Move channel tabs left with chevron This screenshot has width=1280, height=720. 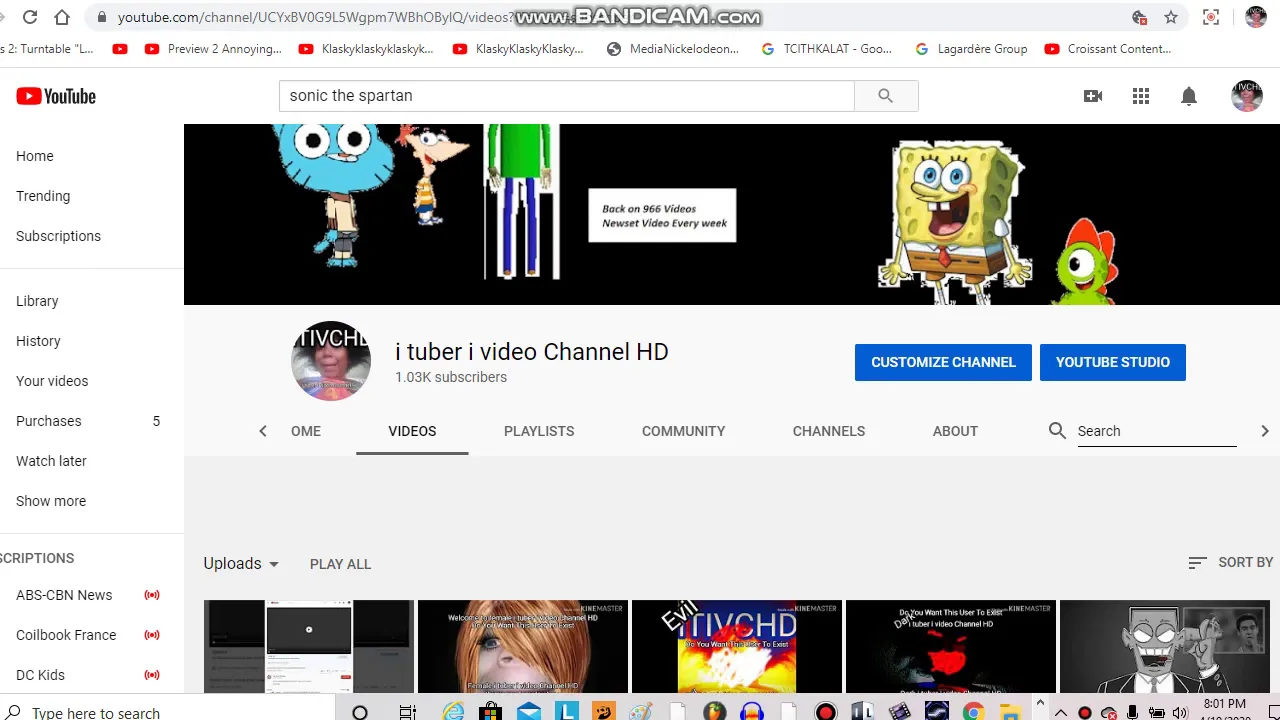pos(263,431)
